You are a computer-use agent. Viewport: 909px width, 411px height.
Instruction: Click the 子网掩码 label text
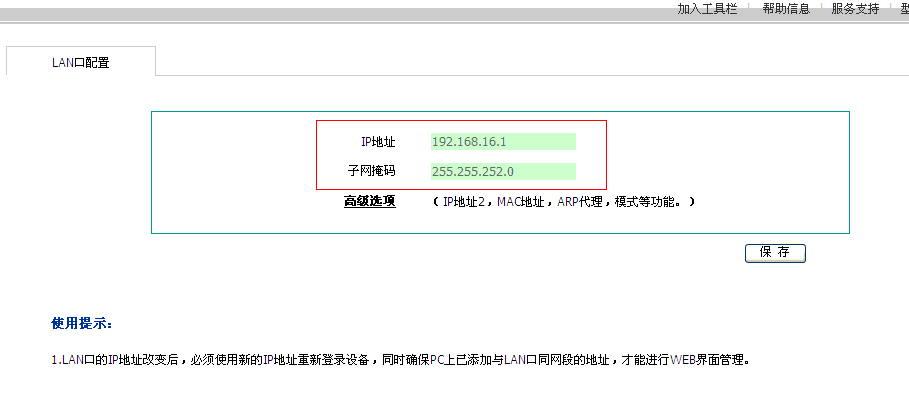pyautogui.click(x=371, y=171)
